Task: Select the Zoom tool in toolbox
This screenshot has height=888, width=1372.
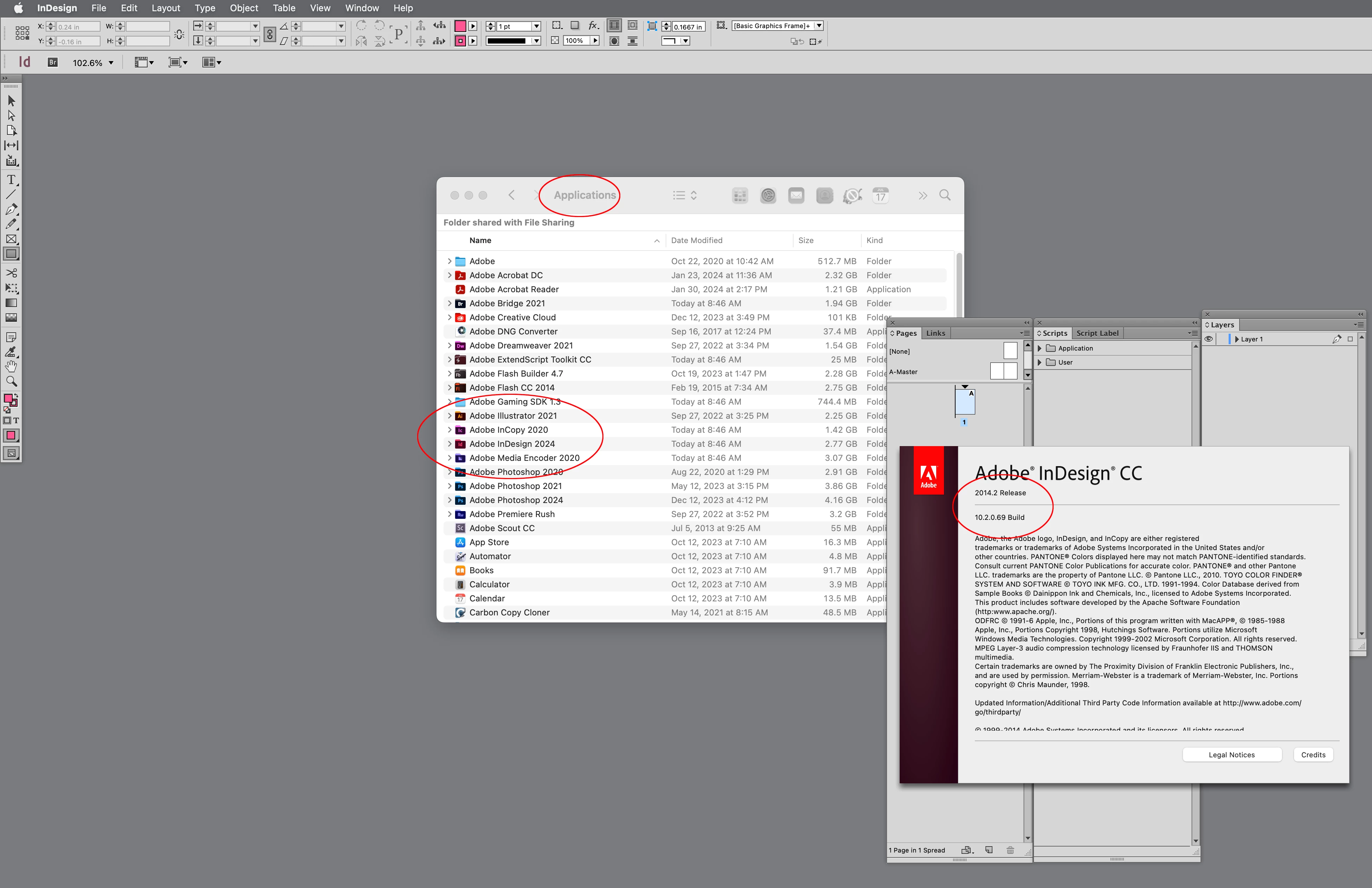Action: pos(11,381)
